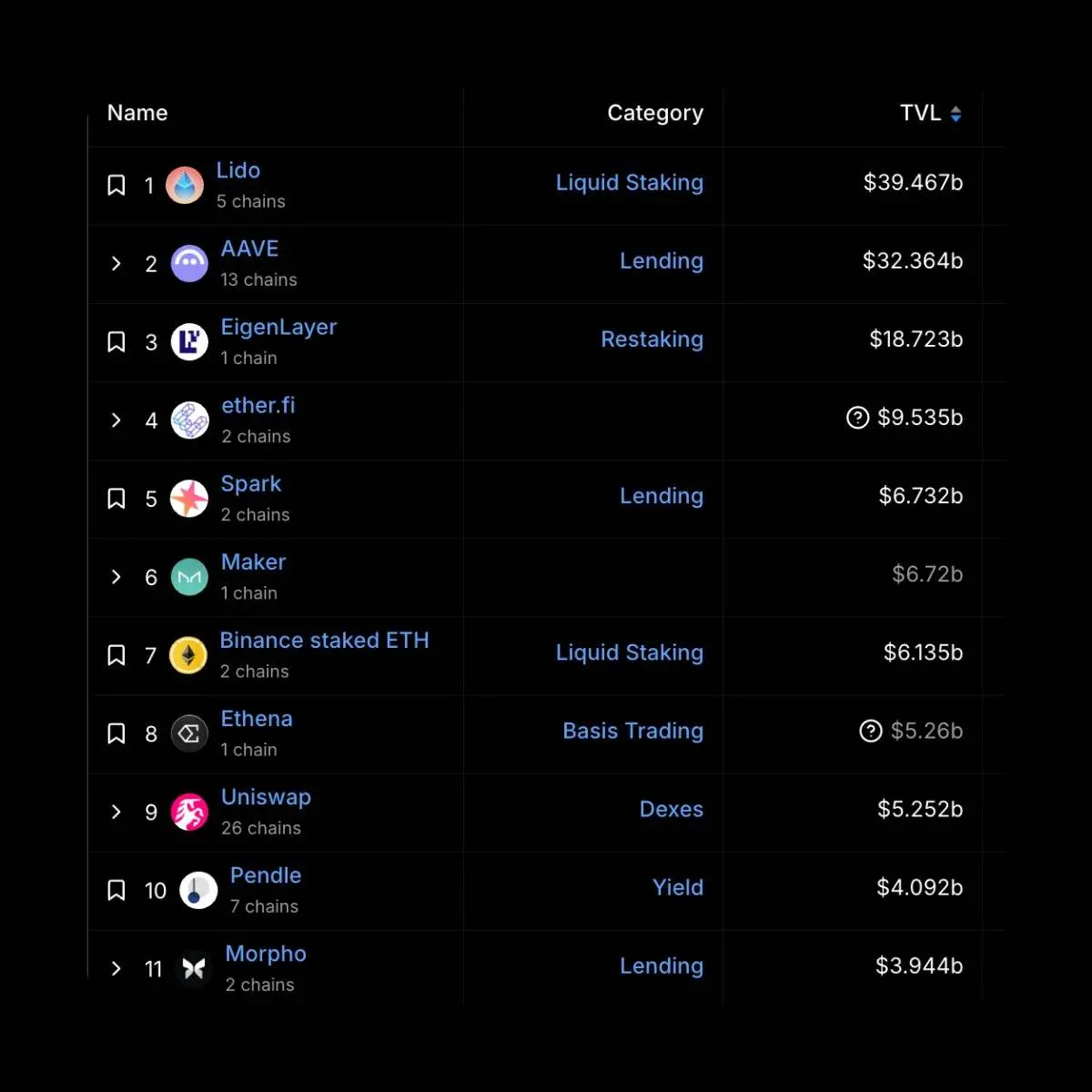The width and height of the screenshot is (1092, 1092).
Task: Bookmark Binance staked ETH
Action: [116, 655]
